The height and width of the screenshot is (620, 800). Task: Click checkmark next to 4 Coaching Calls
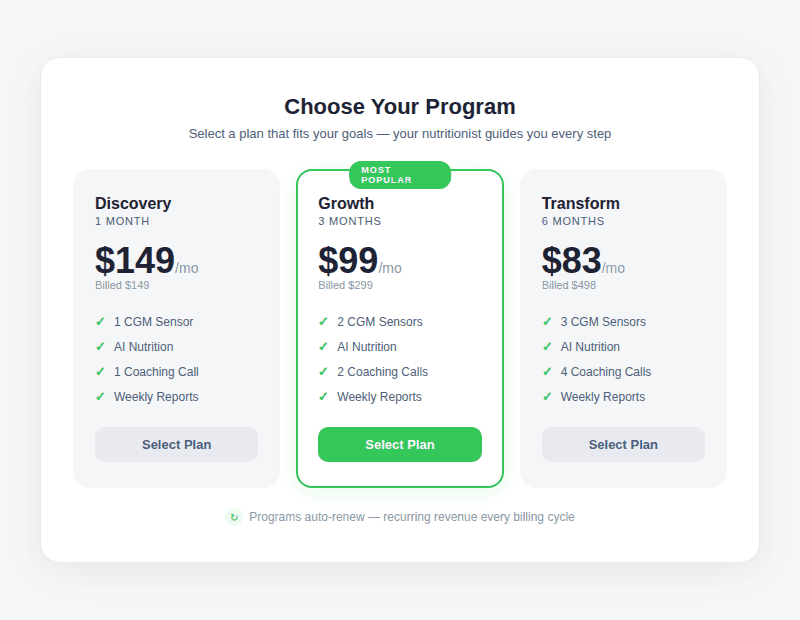547,371
